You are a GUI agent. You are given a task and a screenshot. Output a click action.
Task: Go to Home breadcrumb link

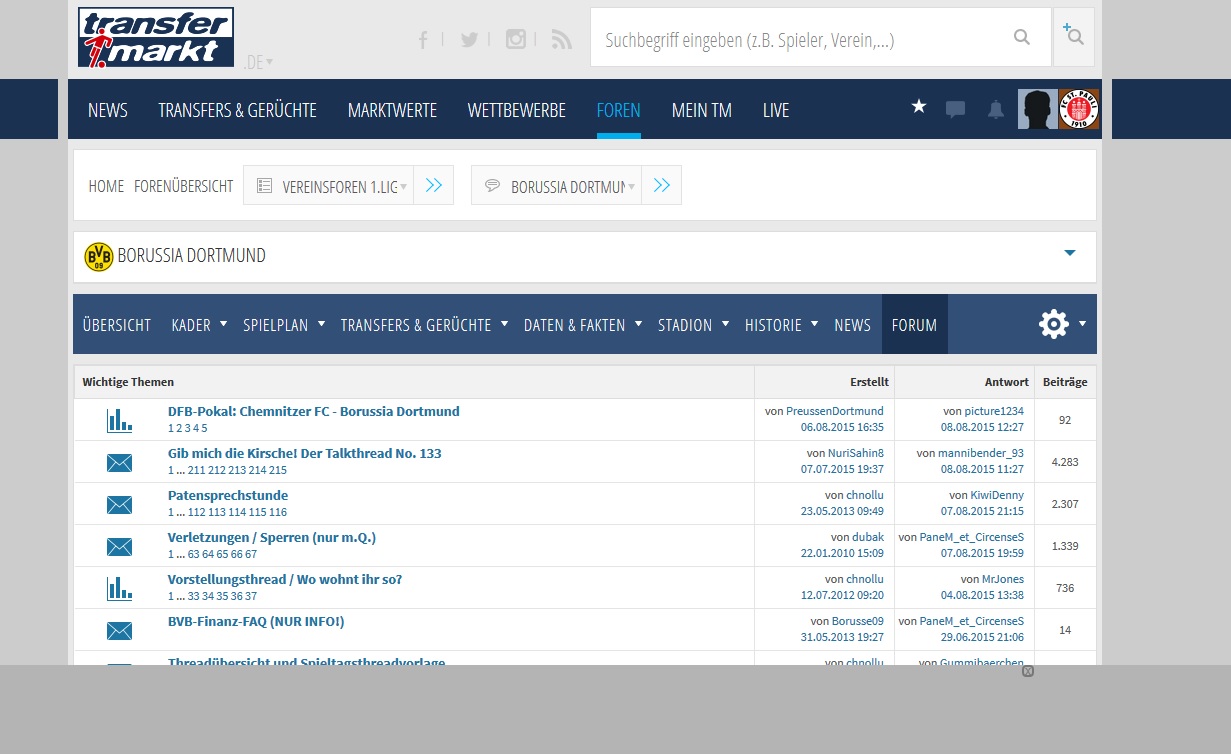pos(106,186)
